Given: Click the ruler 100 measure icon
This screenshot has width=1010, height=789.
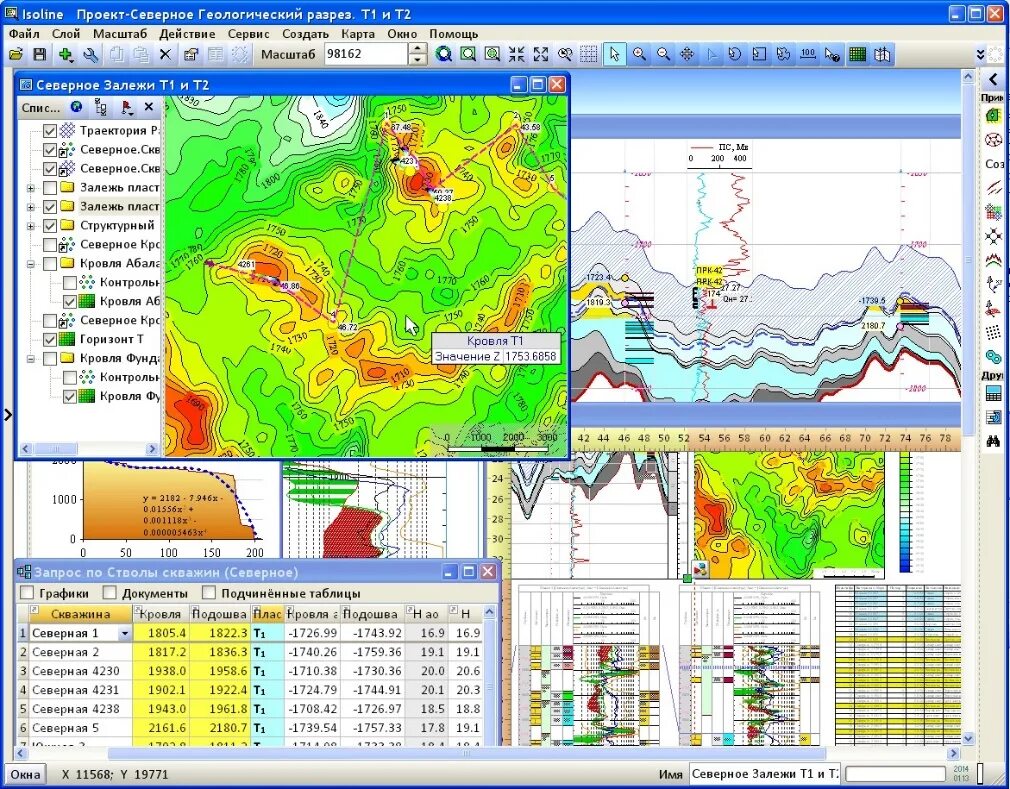Looking at the screenshot, I should [808, 55].
